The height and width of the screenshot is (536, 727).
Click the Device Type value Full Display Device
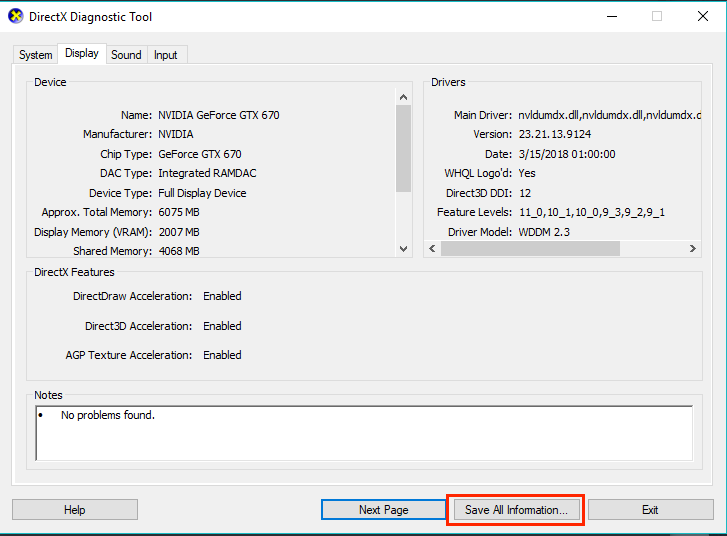pos(202,193)
